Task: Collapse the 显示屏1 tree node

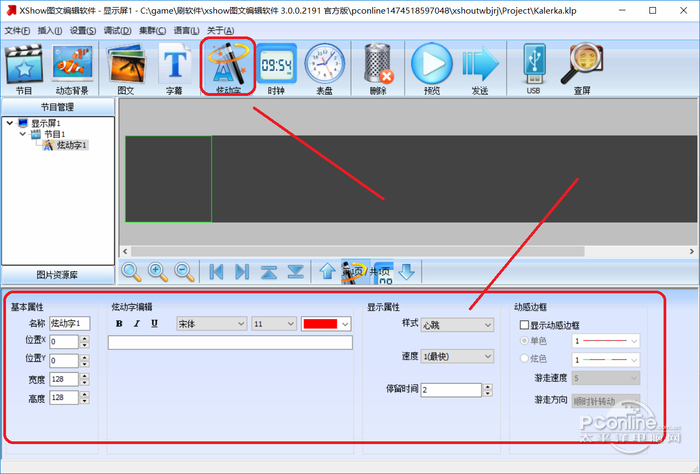Action: 9,123
